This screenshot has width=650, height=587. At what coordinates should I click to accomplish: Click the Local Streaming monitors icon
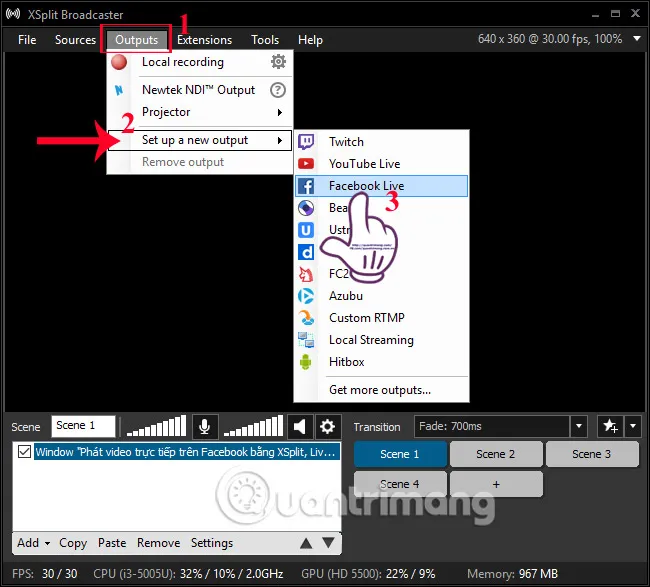[x=306, y=340]
